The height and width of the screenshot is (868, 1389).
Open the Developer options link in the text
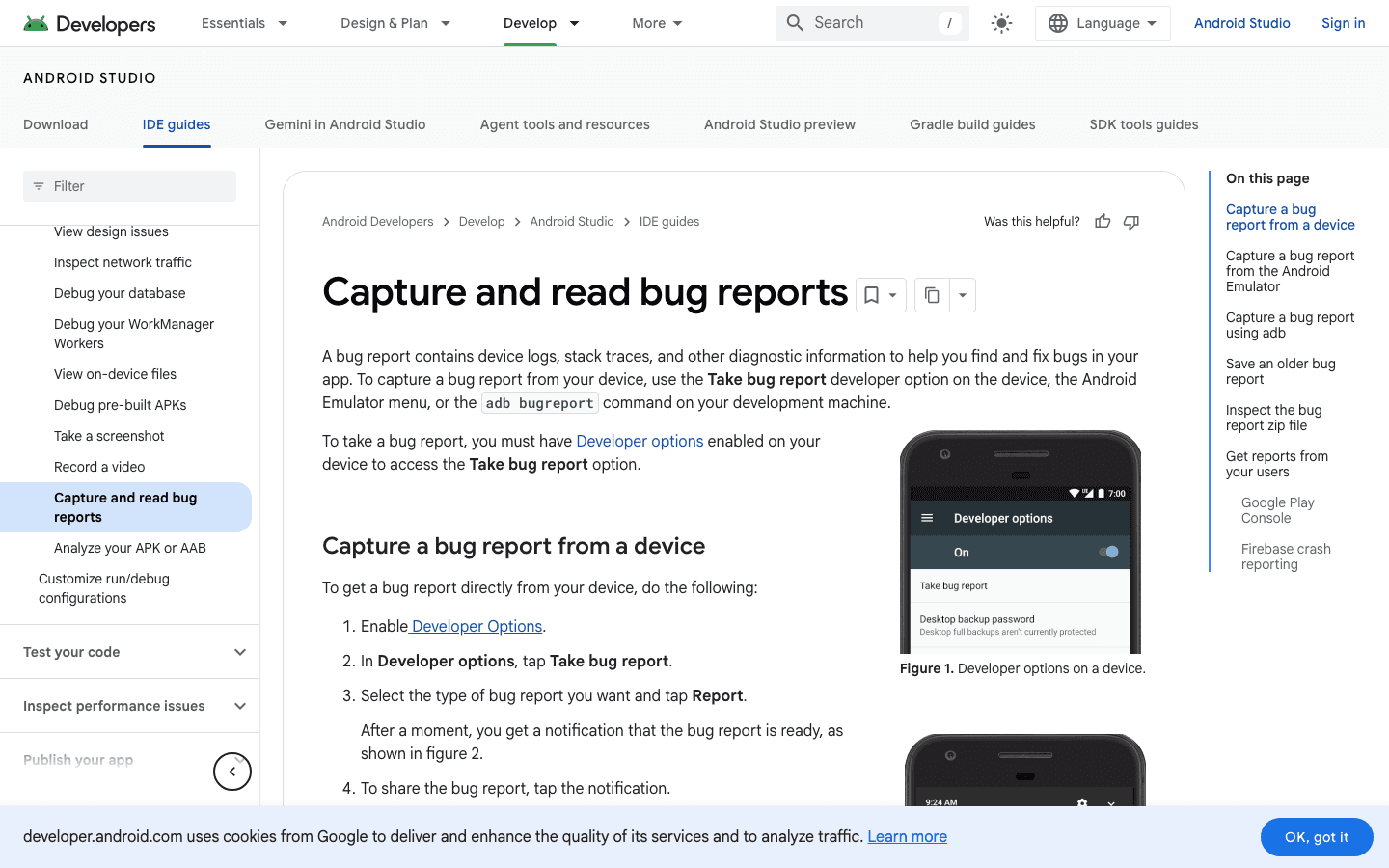[640, 441]
